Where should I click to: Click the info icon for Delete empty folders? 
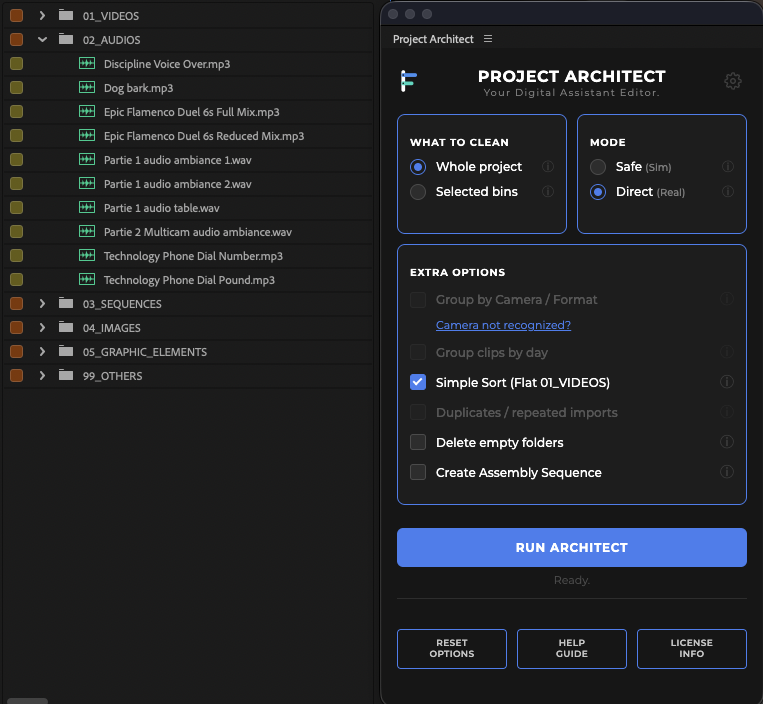(727, 442)
